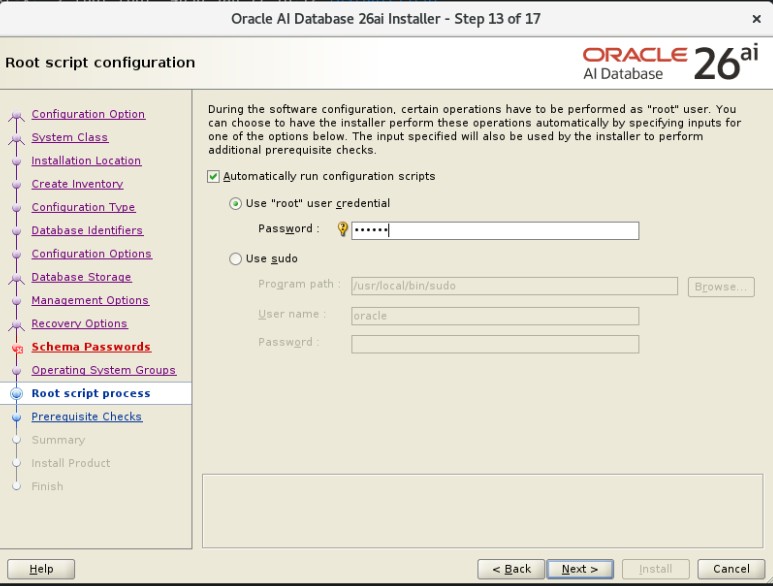
Task: Click the Root script process step bullet
Action: point(17,393)
